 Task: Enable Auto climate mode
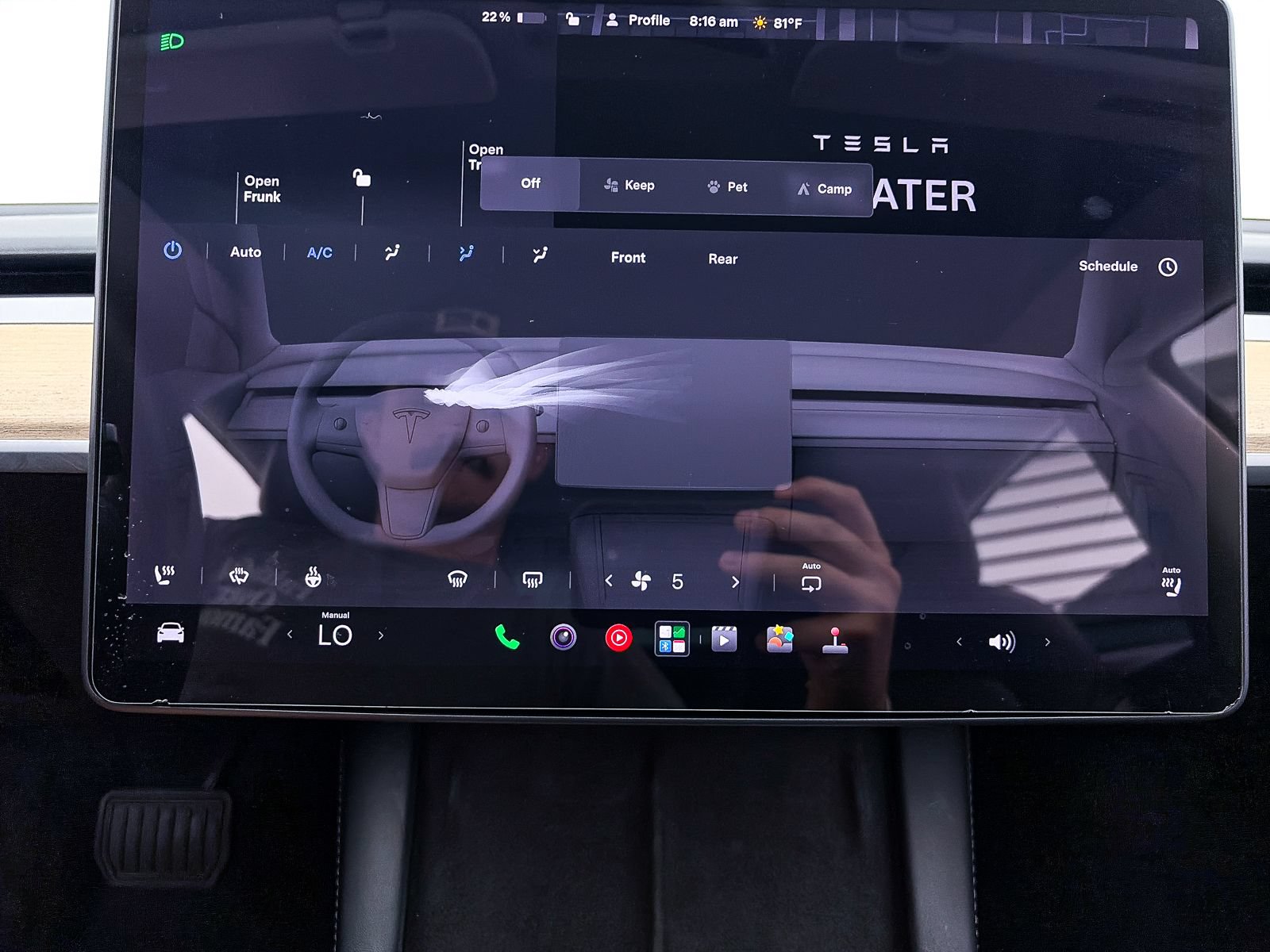point(245,252)
